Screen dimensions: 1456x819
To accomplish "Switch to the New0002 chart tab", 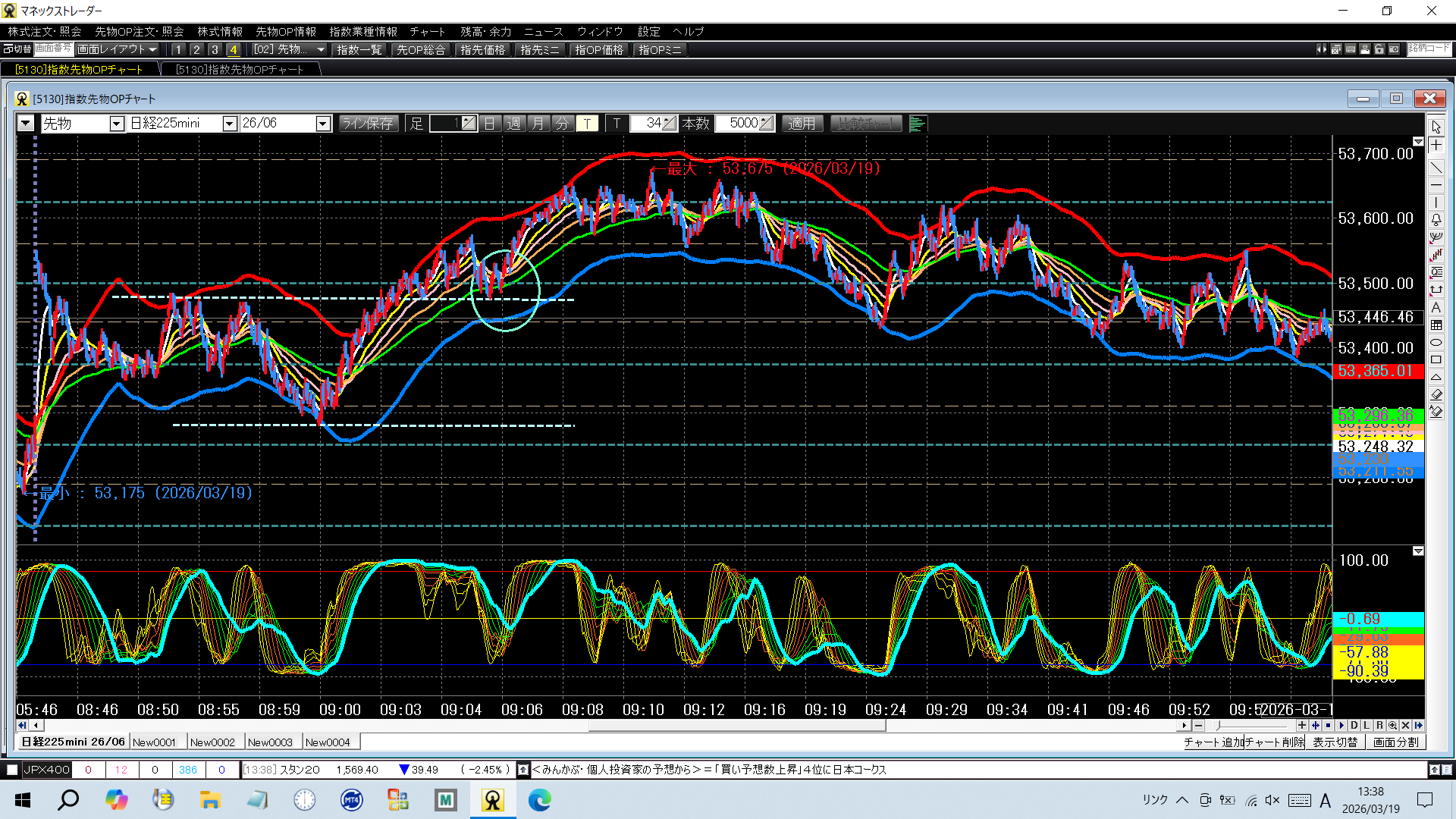I will [212, 742].
